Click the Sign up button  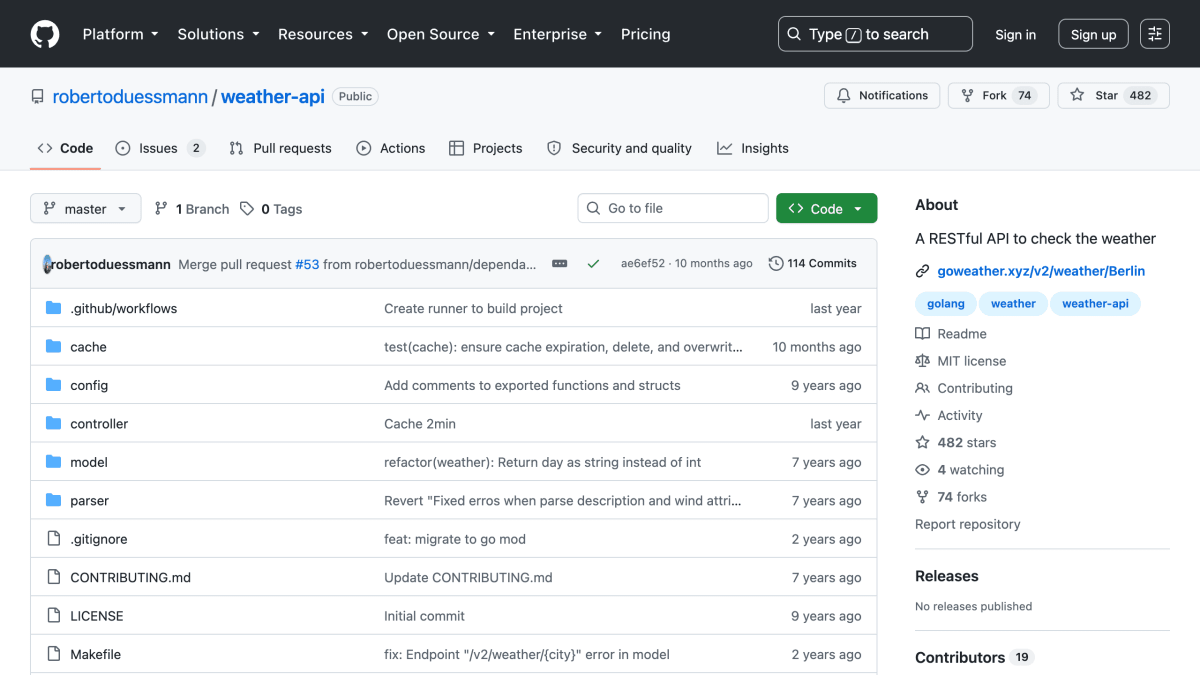(x=1093, y=35)
